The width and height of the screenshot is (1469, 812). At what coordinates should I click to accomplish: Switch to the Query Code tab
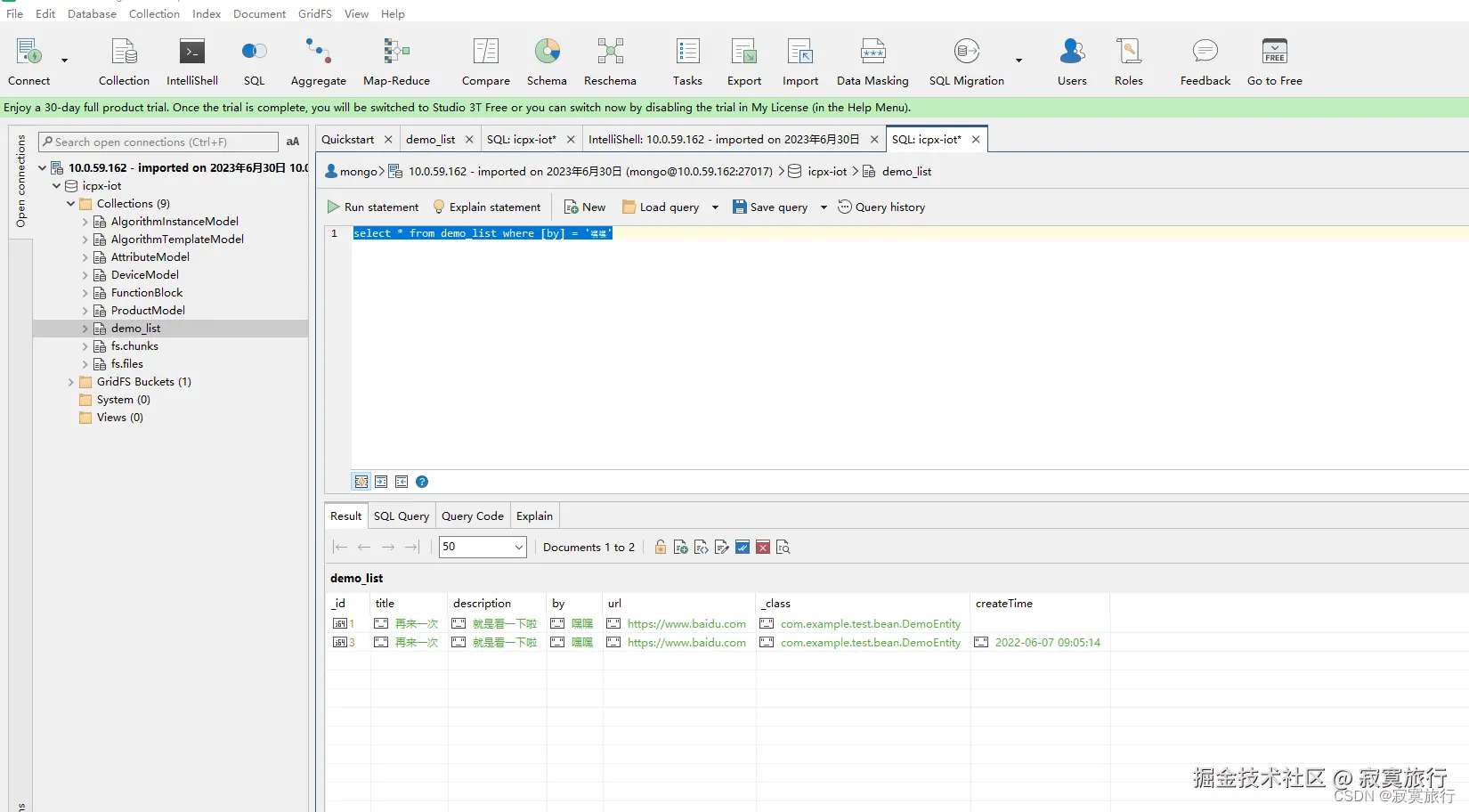pyautogui.click(x=473, y=516)
